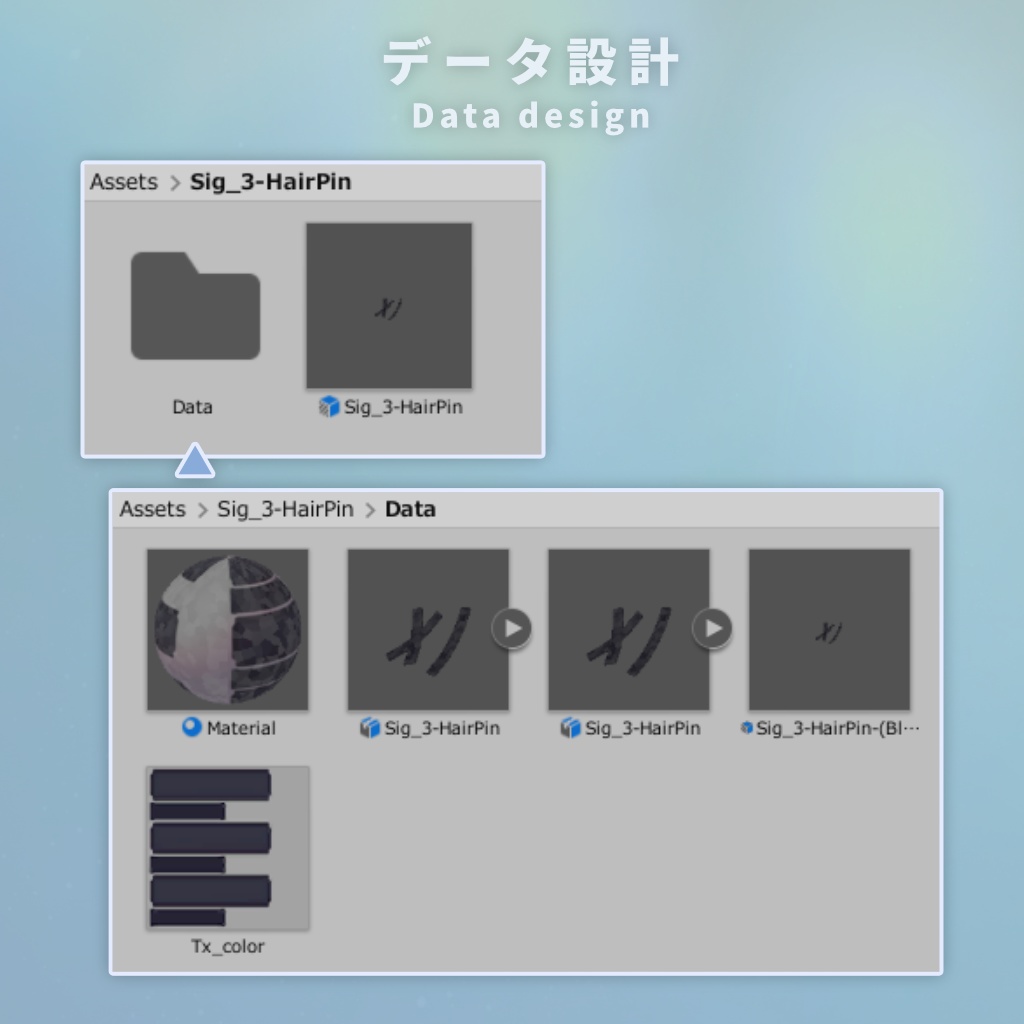Open the Sig_3-HairPin-(Bl… Blender source file
This screenshot has width=1024, height=1024.
click(829, 628)
